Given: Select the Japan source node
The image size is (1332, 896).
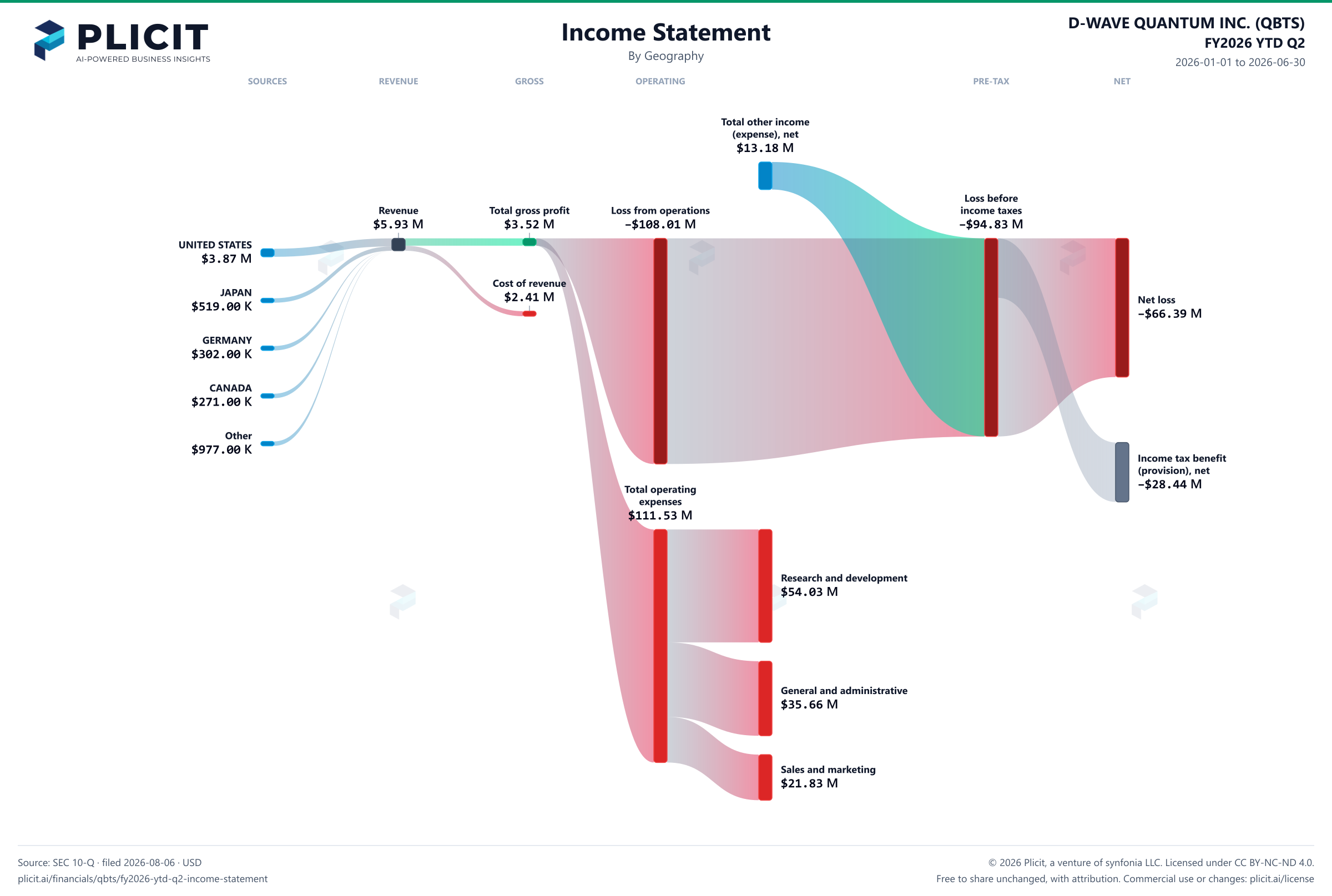Looking at the screenshot, I should click(268, 301).
